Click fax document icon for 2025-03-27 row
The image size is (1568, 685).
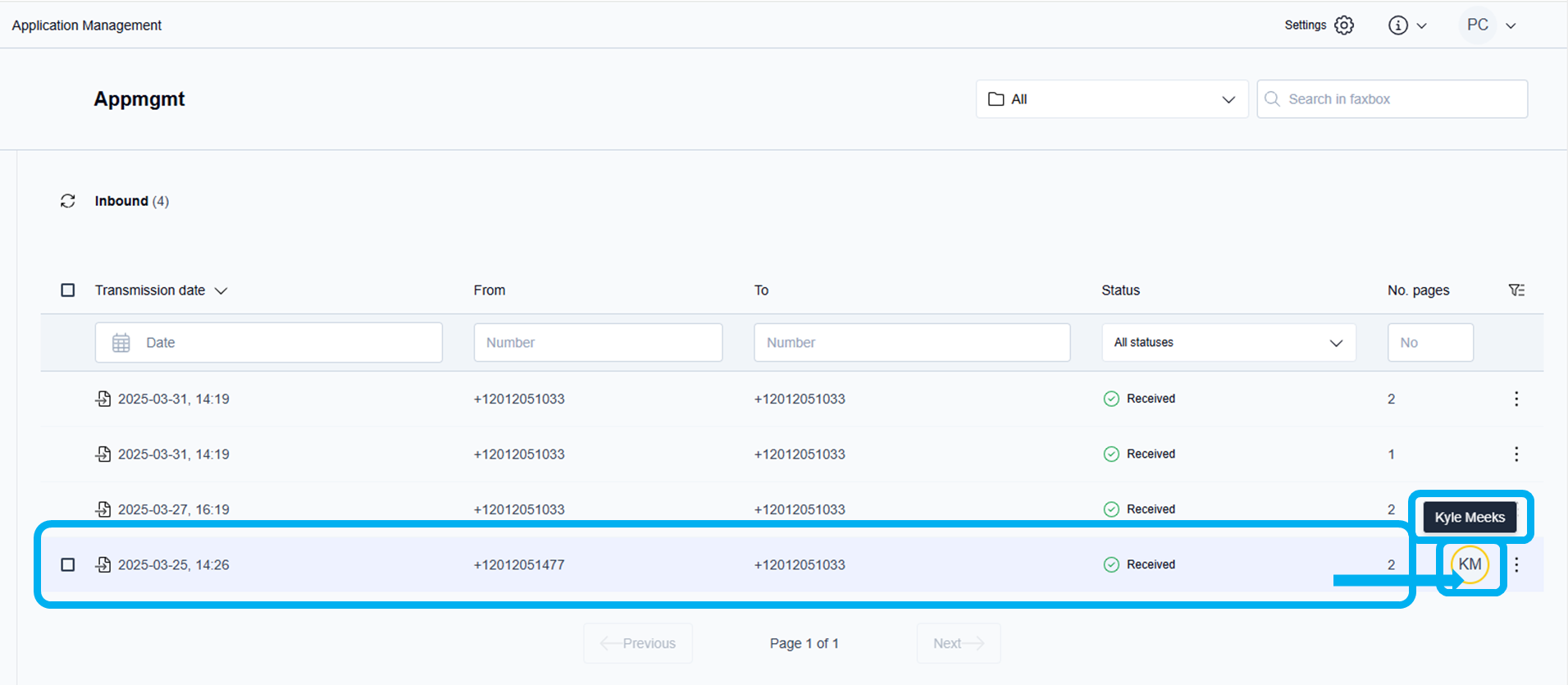[x=103, y=509]
